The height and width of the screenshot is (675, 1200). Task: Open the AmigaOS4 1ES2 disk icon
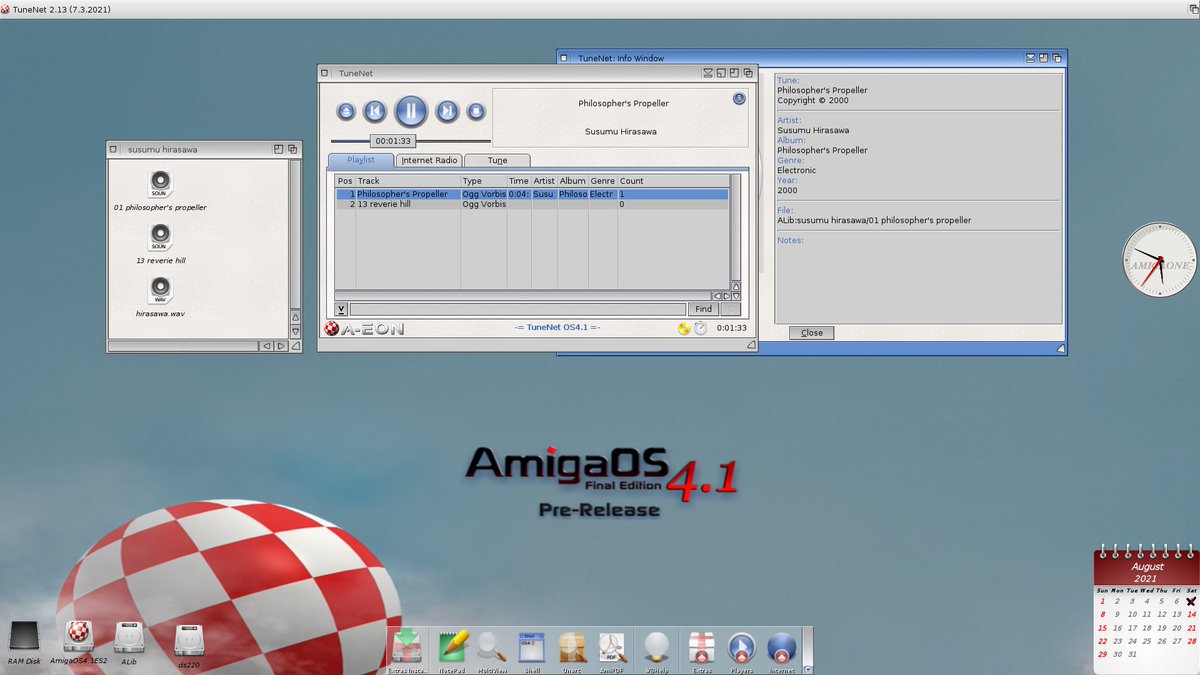tap(78, 637)
